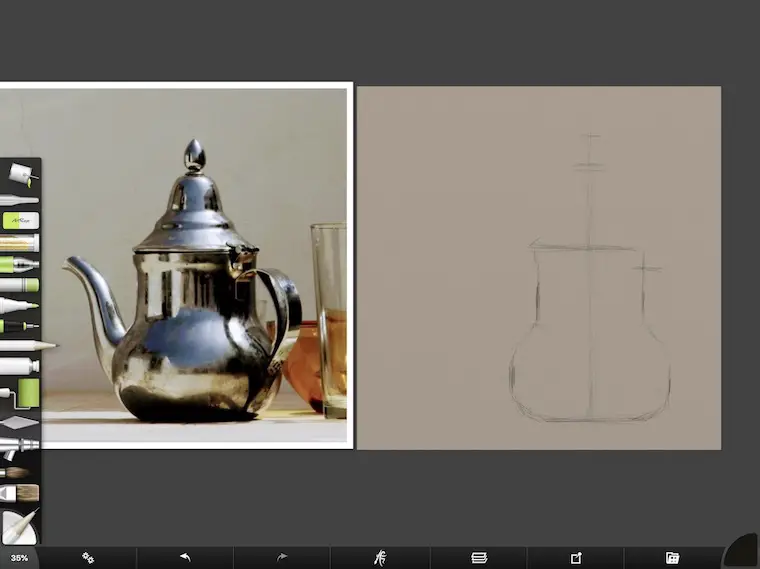The height and width of the screenshot is (569, 760).
Task: Tap the sketch canvas area
Action: (x=539, y=268)
